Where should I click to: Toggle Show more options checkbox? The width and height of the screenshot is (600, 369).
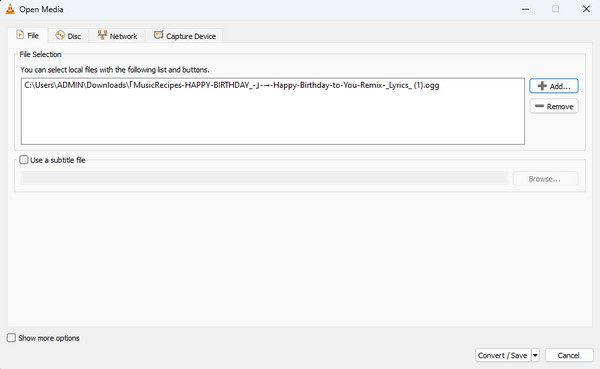pyautogui.click(x=11, y=338)
